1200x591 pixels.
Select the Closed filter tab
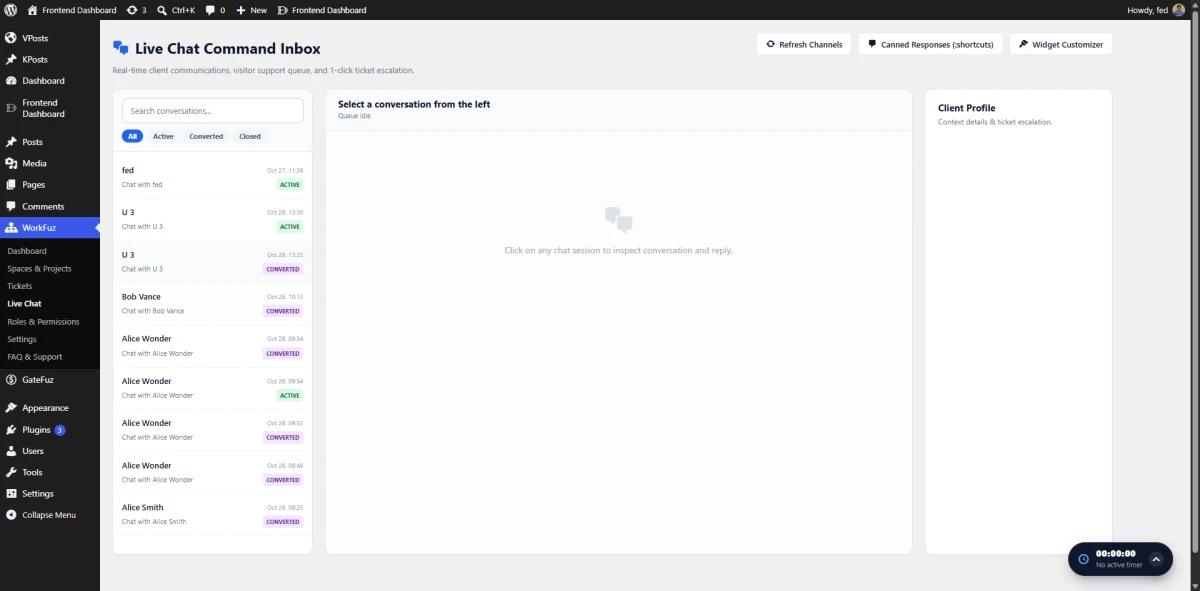[x=250, y=136]
